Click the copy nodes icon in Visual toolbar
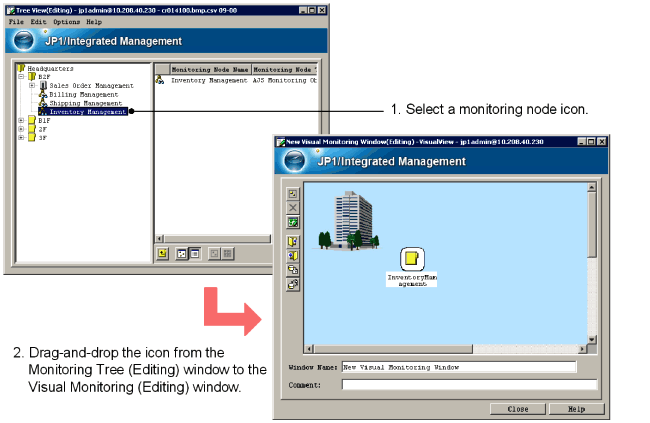 point(293,270)
